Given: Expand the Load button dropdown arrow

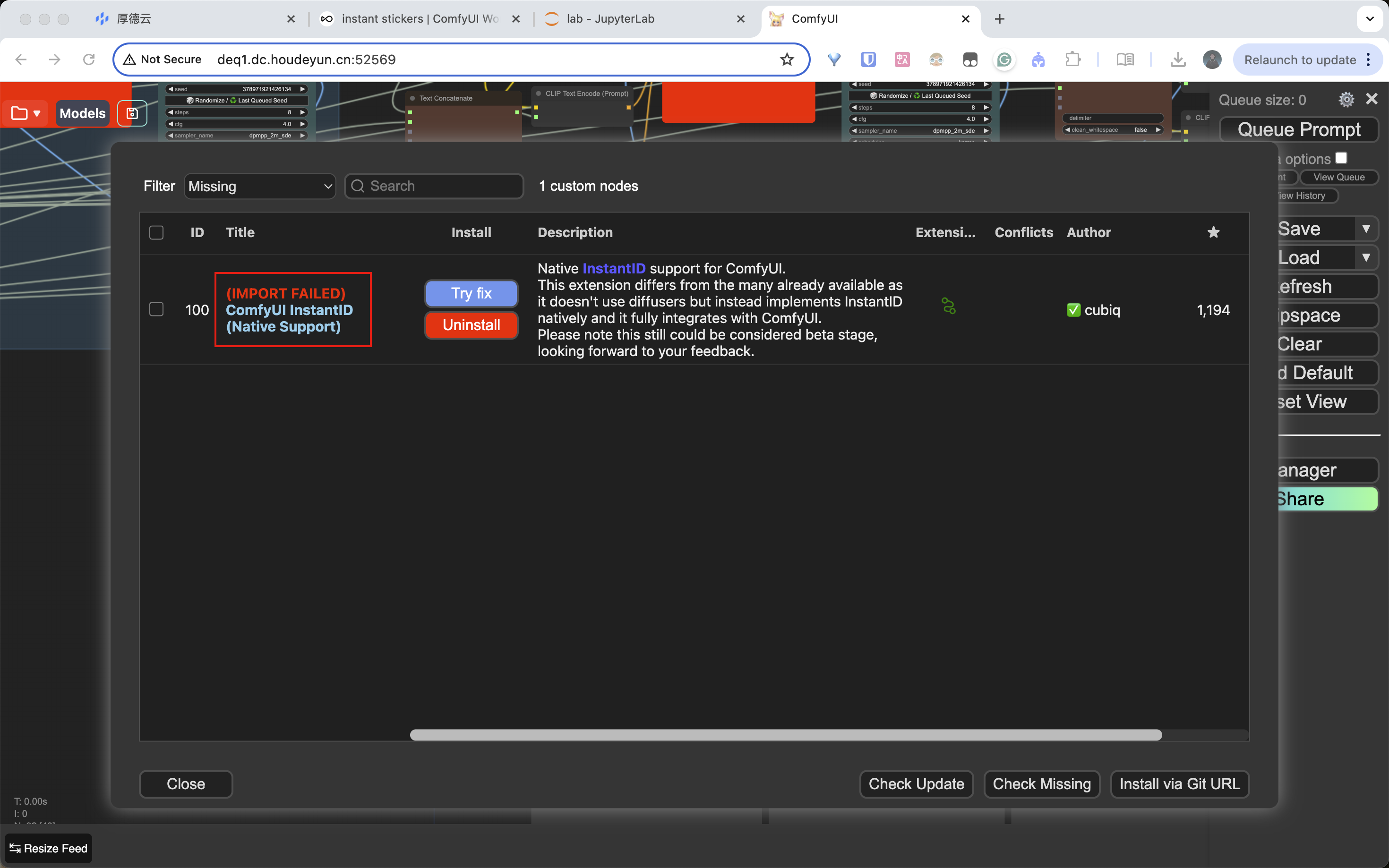Looking at the screenshot, I should click(x=1366, y=257).
